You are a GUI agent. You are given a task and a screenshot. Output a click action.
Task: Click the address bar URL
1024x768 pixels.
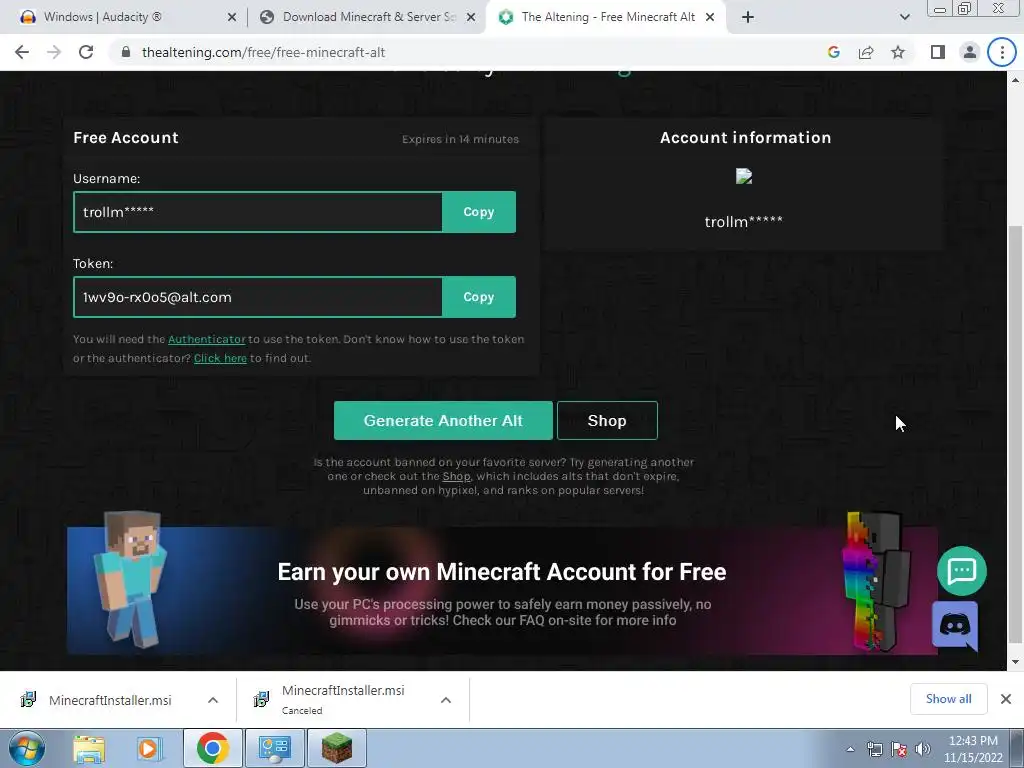coord(263,52)
